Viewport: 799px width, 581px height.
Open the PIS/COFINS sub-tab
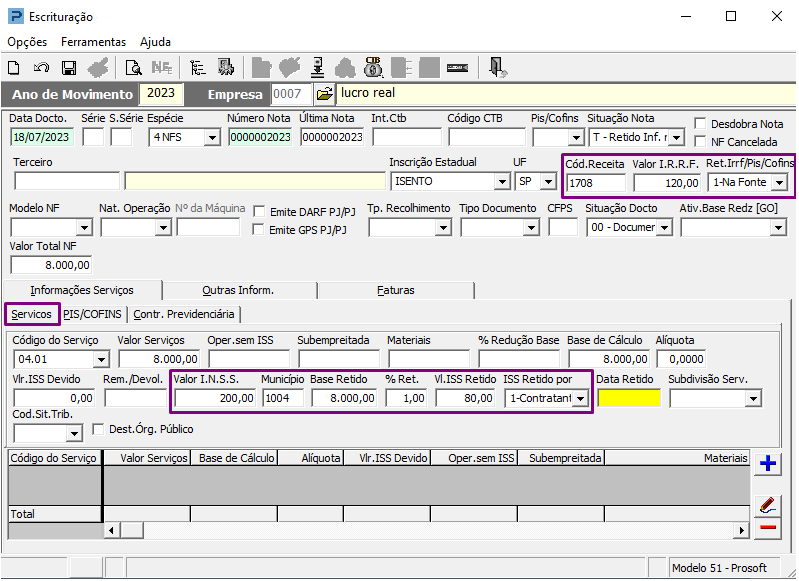pyautogui.click(x=92, y=314)
